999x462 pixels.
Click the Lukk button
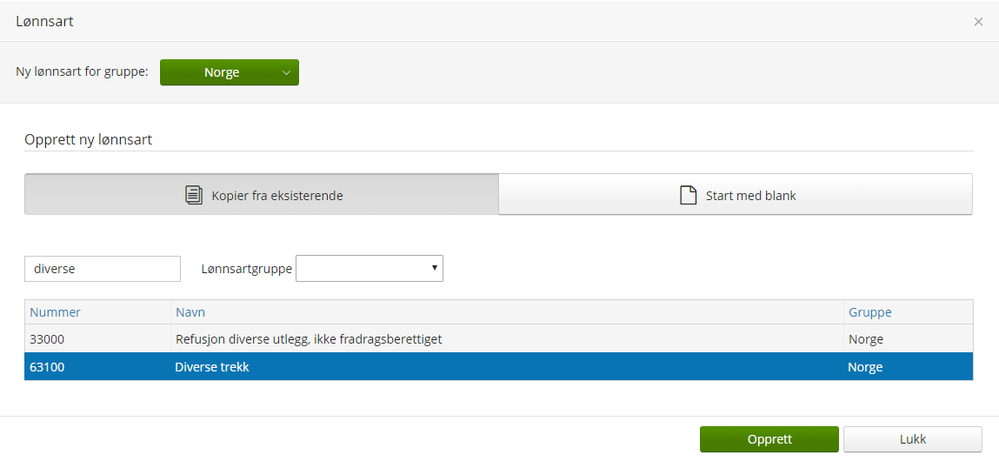(912, 439)
